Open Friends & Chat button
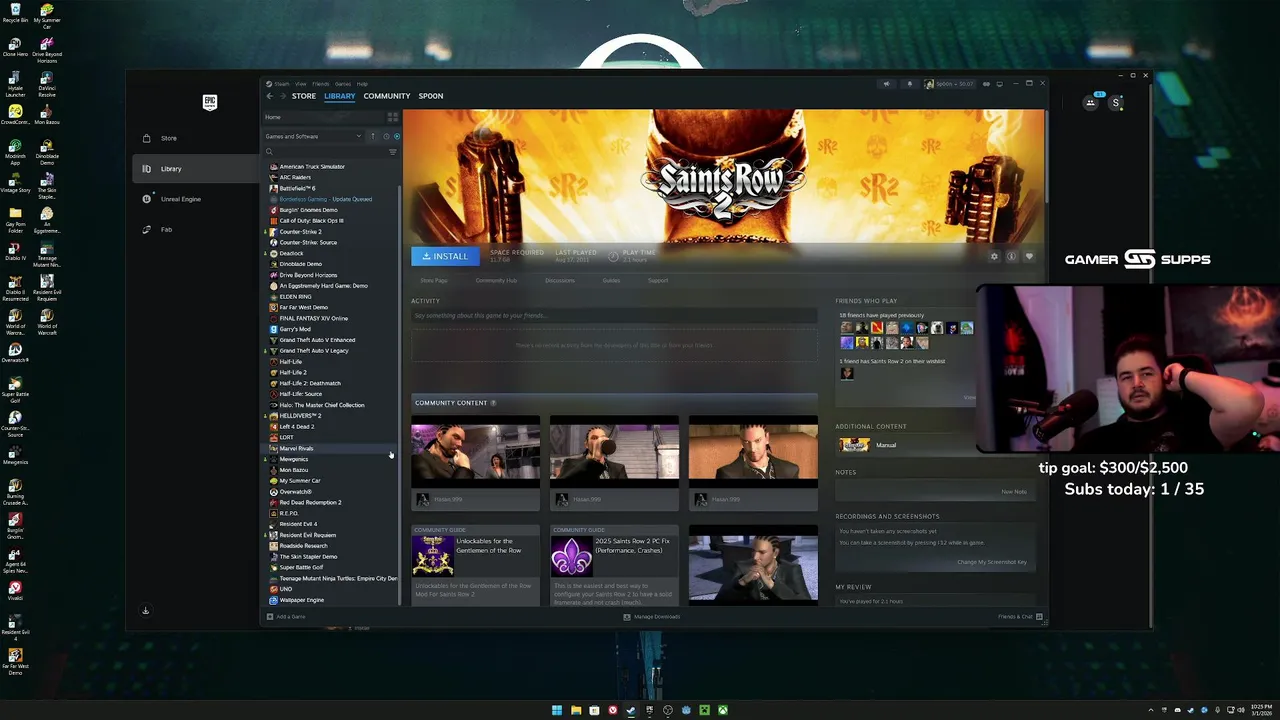The width and height of the screenshot is (1280, 720). pyautogui.click(x=1020, y=617)
